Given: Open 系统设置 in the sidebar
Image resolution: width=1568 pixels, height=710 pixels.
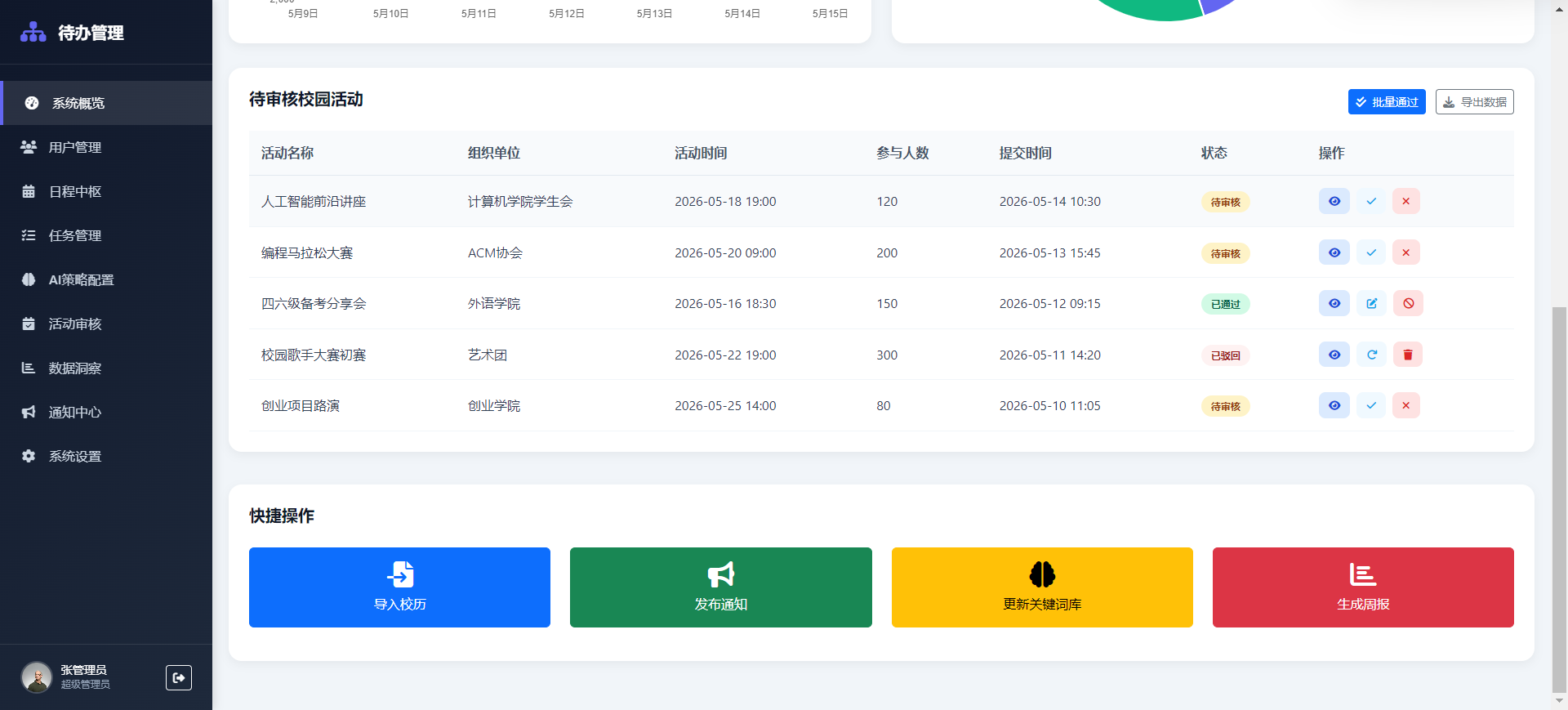Looking at the screenshot, I should [106, 456].
